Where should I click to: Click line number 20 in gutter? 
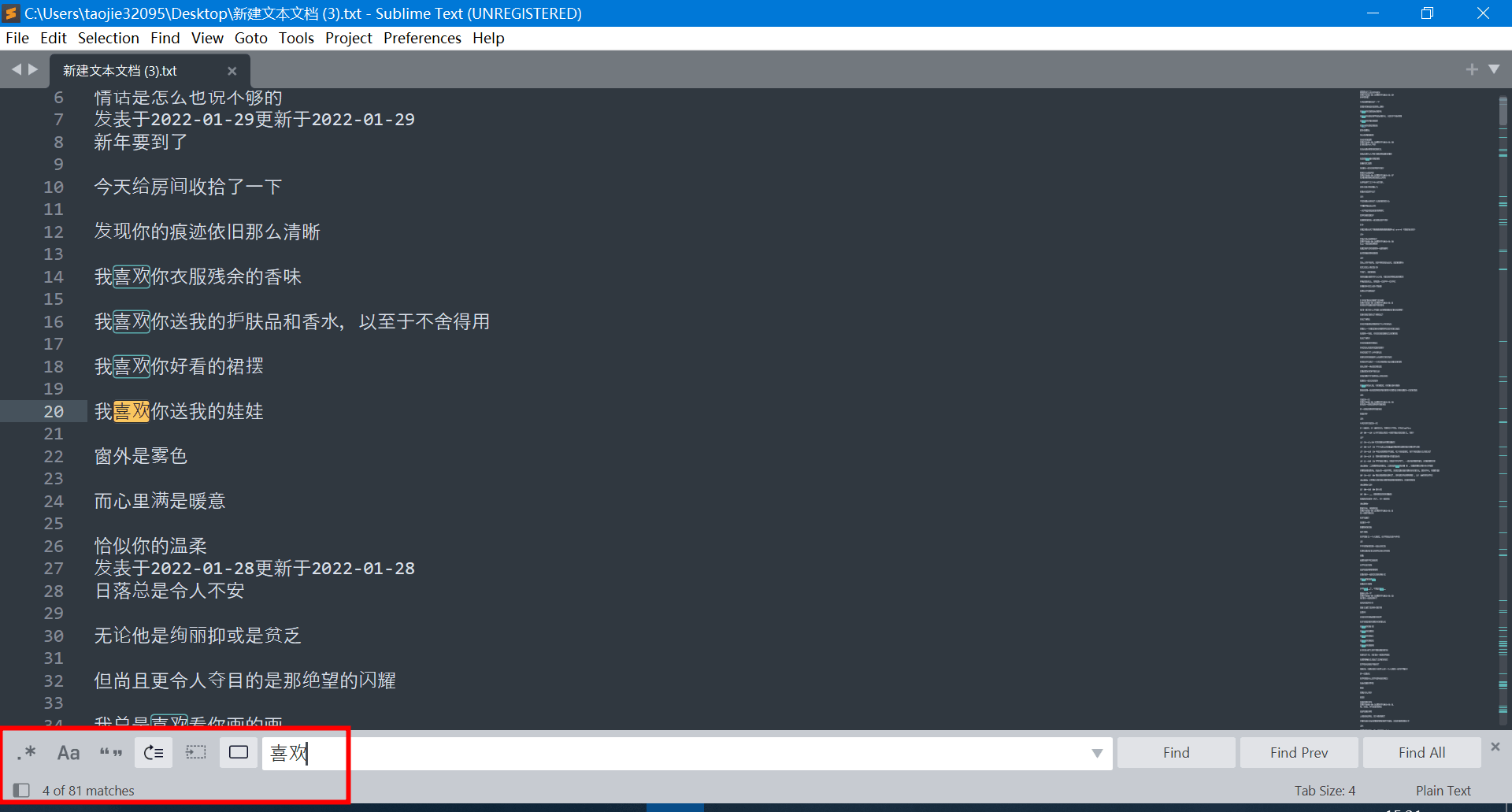point(54,411)
